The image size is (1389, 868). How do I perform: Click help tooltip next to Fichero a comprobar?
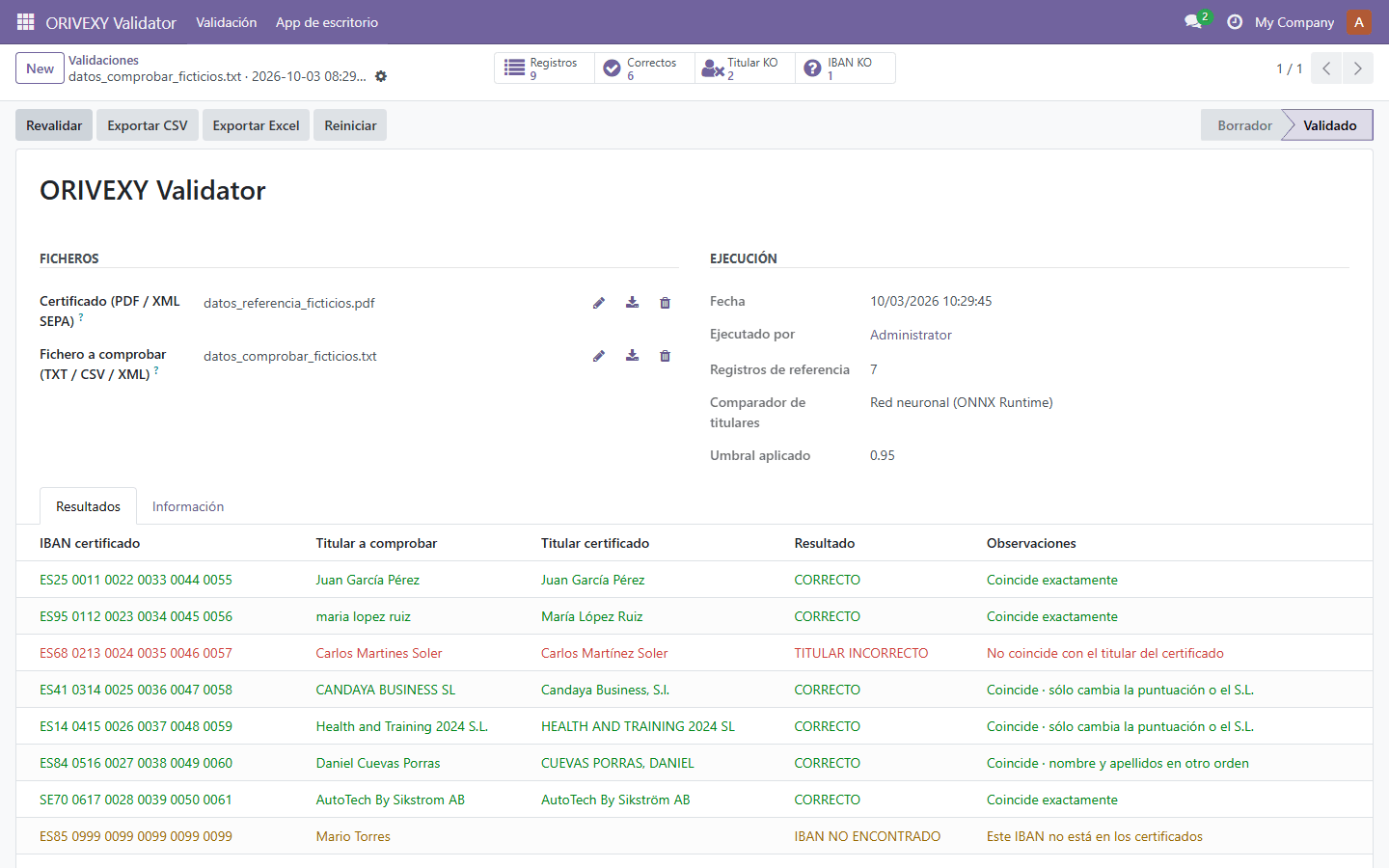point(156,369)
